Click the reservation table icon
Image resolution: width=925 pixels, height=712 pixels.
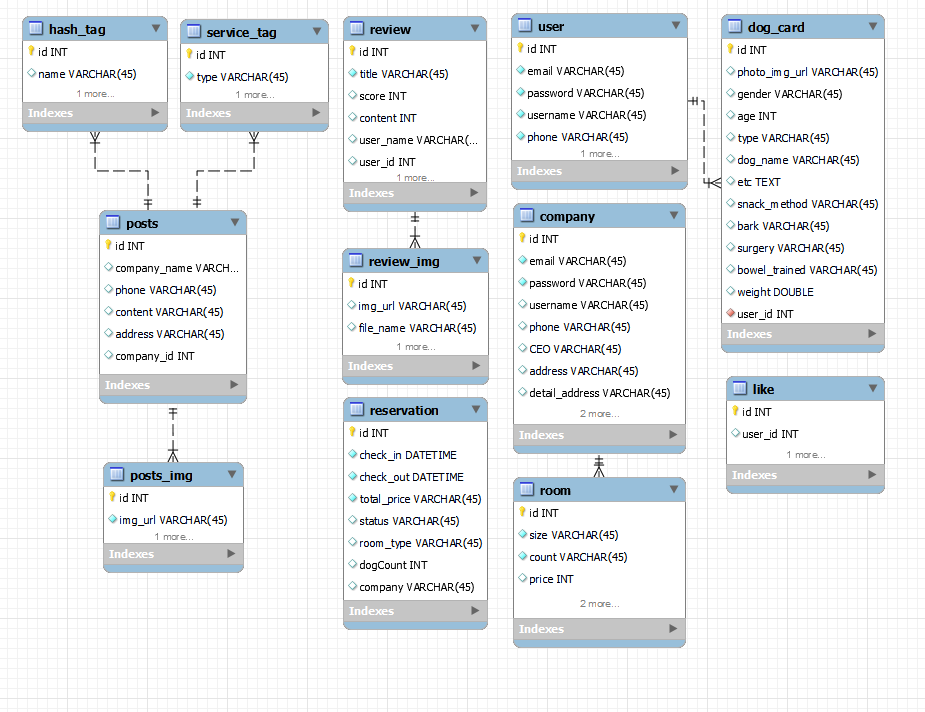point(357,409)
